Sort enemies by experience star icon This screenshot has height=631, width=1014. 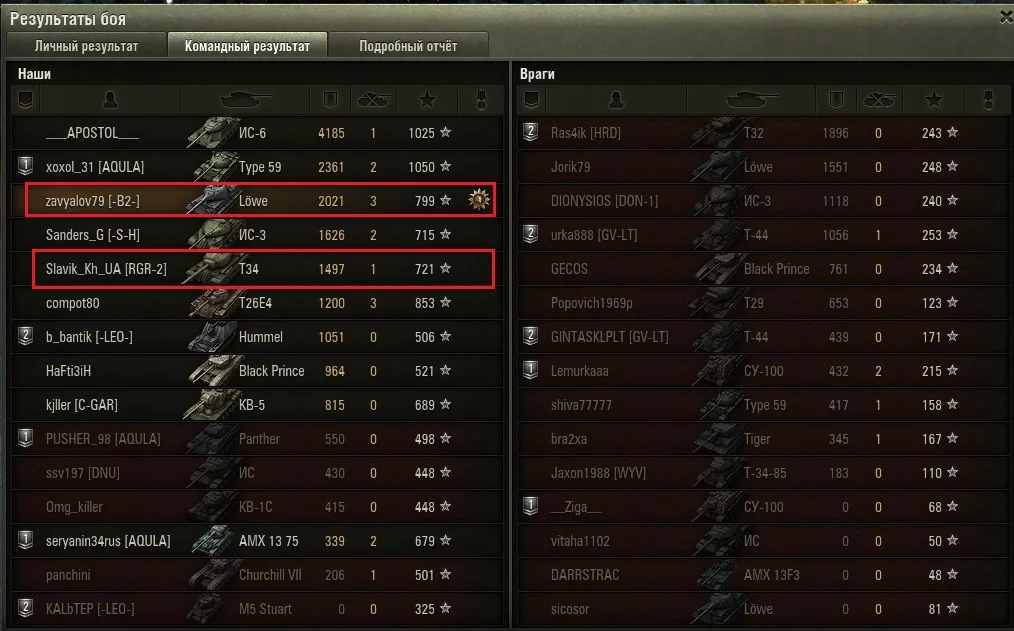933,100
